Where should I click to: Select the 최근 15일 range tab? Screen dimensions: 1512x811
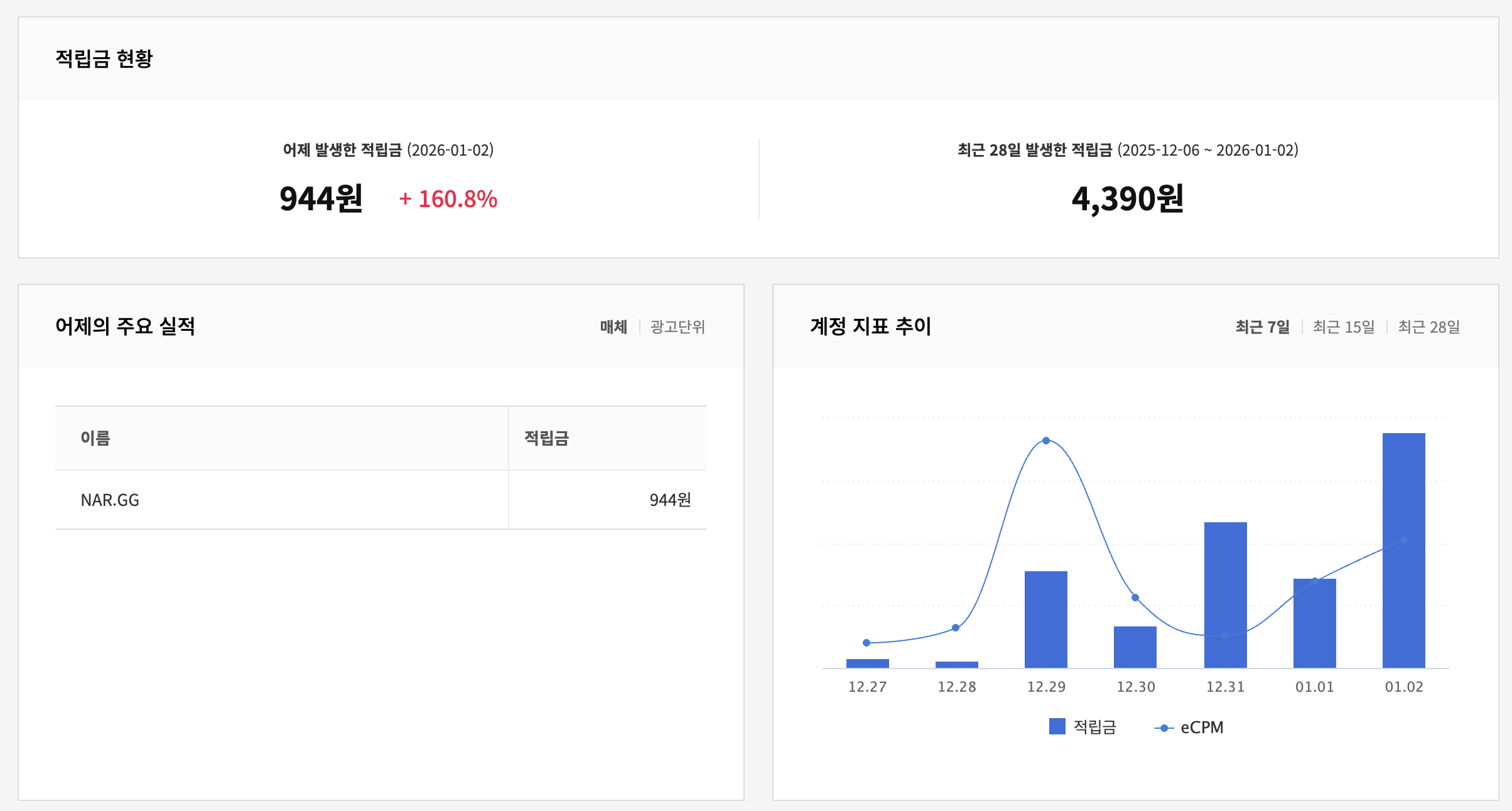click(x=1344, y=327)
